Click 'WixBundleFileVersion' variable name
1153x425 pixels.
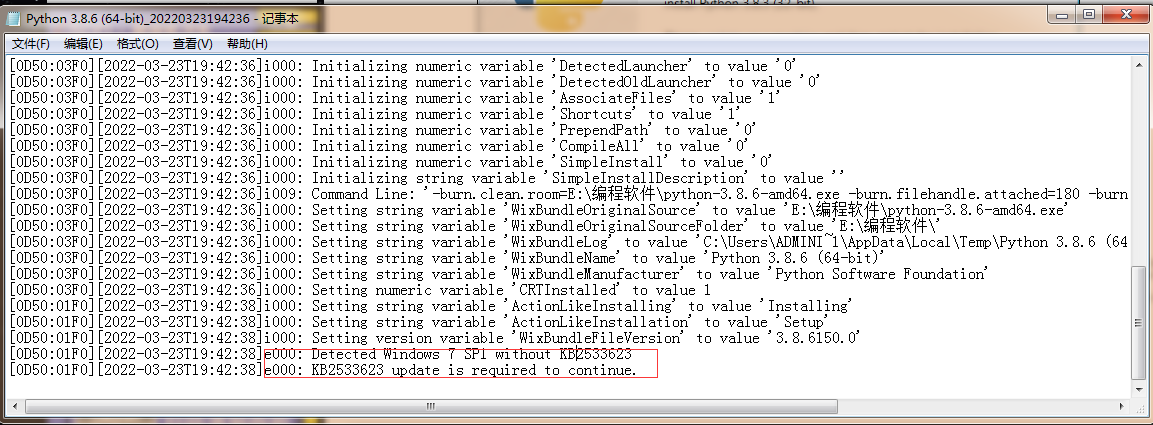click(600, 338)
